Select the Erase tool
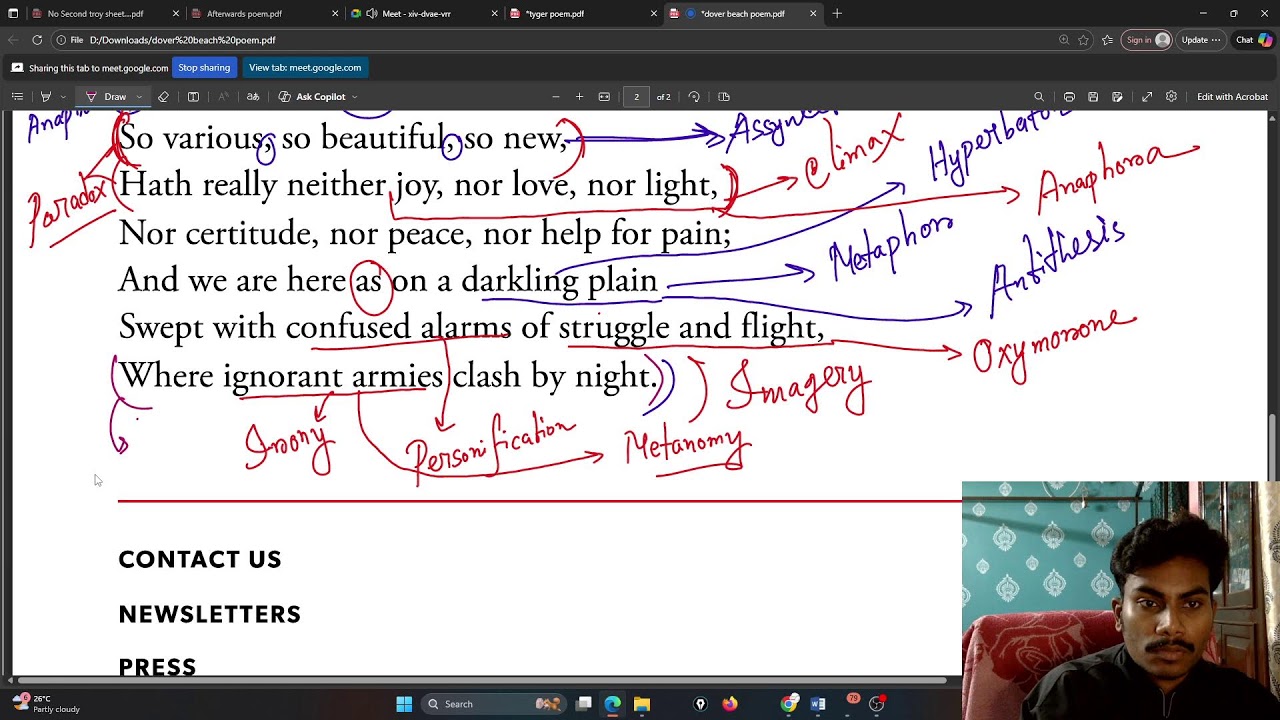The height and width of the screenshot is (720, 1280). click(163, 97)
